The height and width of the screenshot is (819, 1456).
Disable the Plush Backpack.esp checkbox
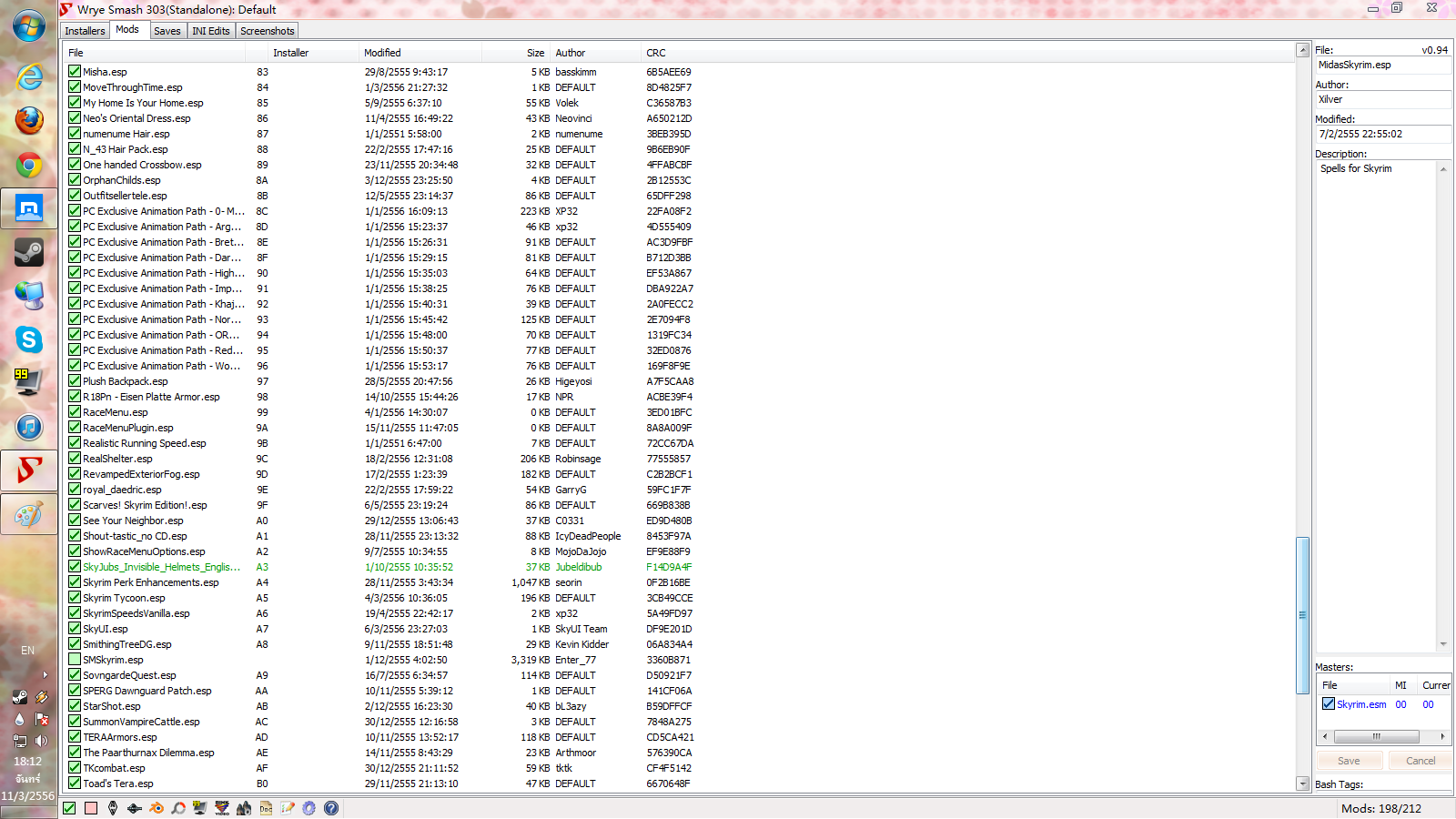coord(75,380)
